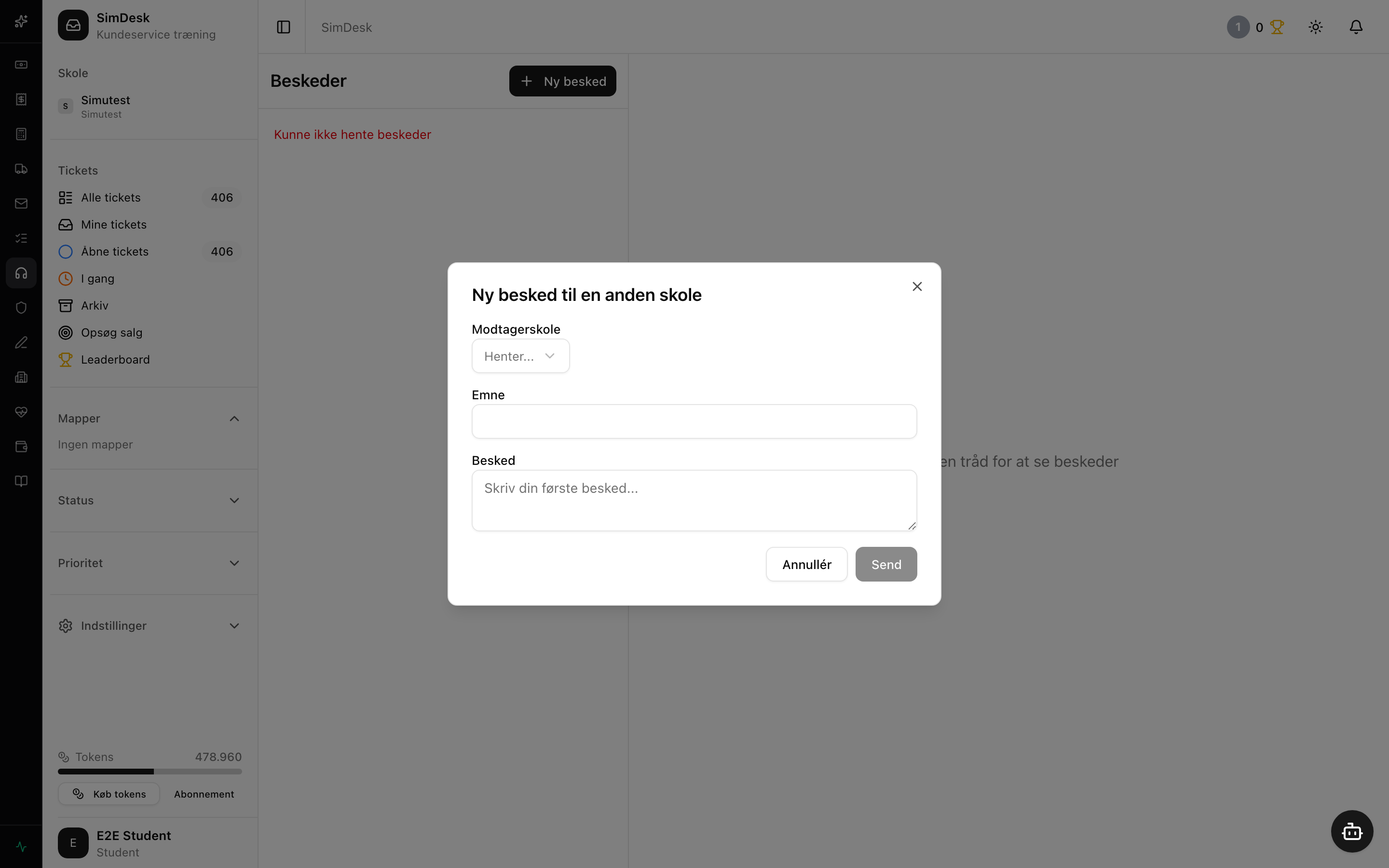The width and height of the screenshot is (1389, 868).
Task: Send the new message
Action: click(885, 564)
